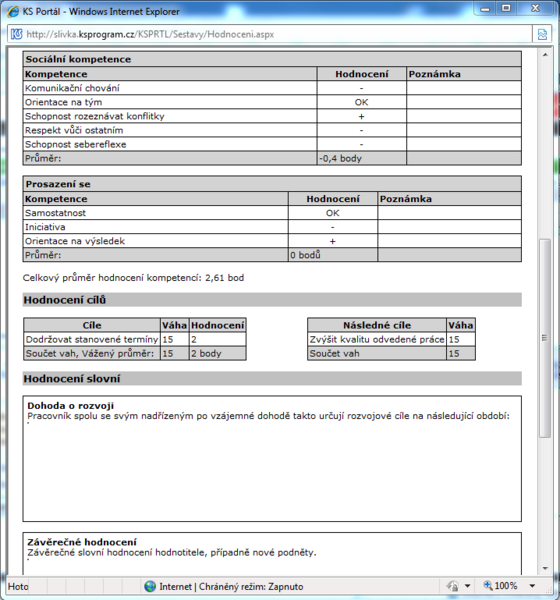Viewport: 560px width, 600px height.
Task: Click the plus rating for Schopnost rozeznávat konflikty
Action: click(x=361, y=116)
